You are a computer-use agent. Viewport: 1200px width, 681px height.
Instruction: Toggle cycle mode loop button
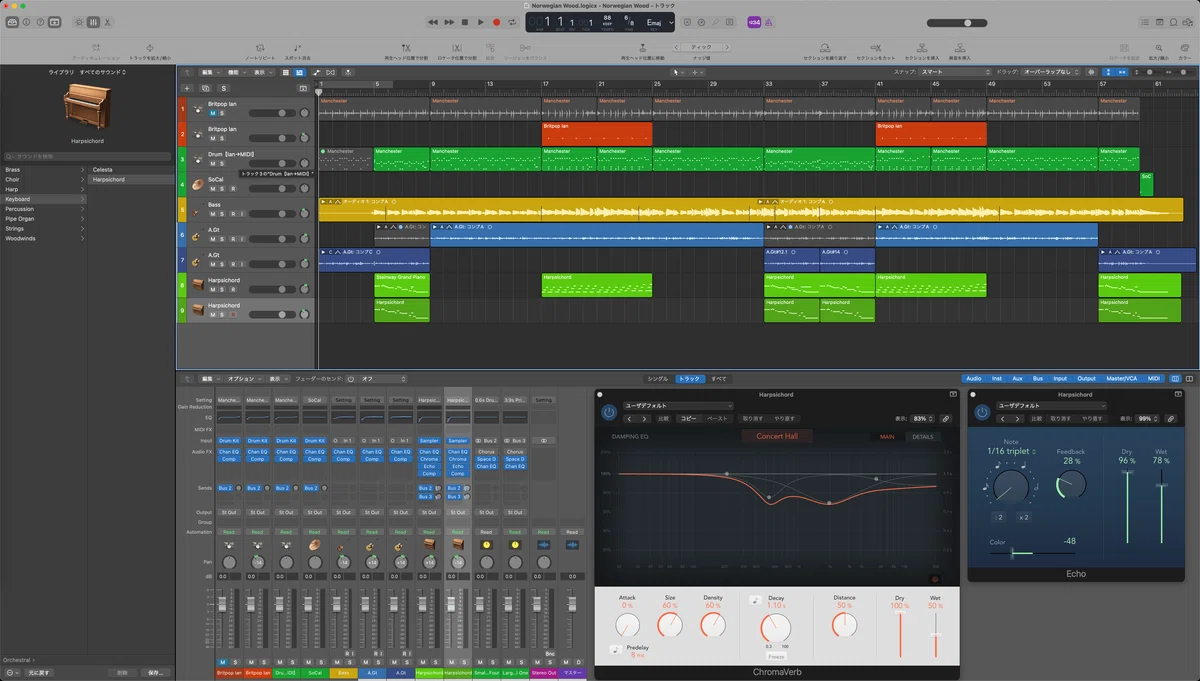pos(512,22)
